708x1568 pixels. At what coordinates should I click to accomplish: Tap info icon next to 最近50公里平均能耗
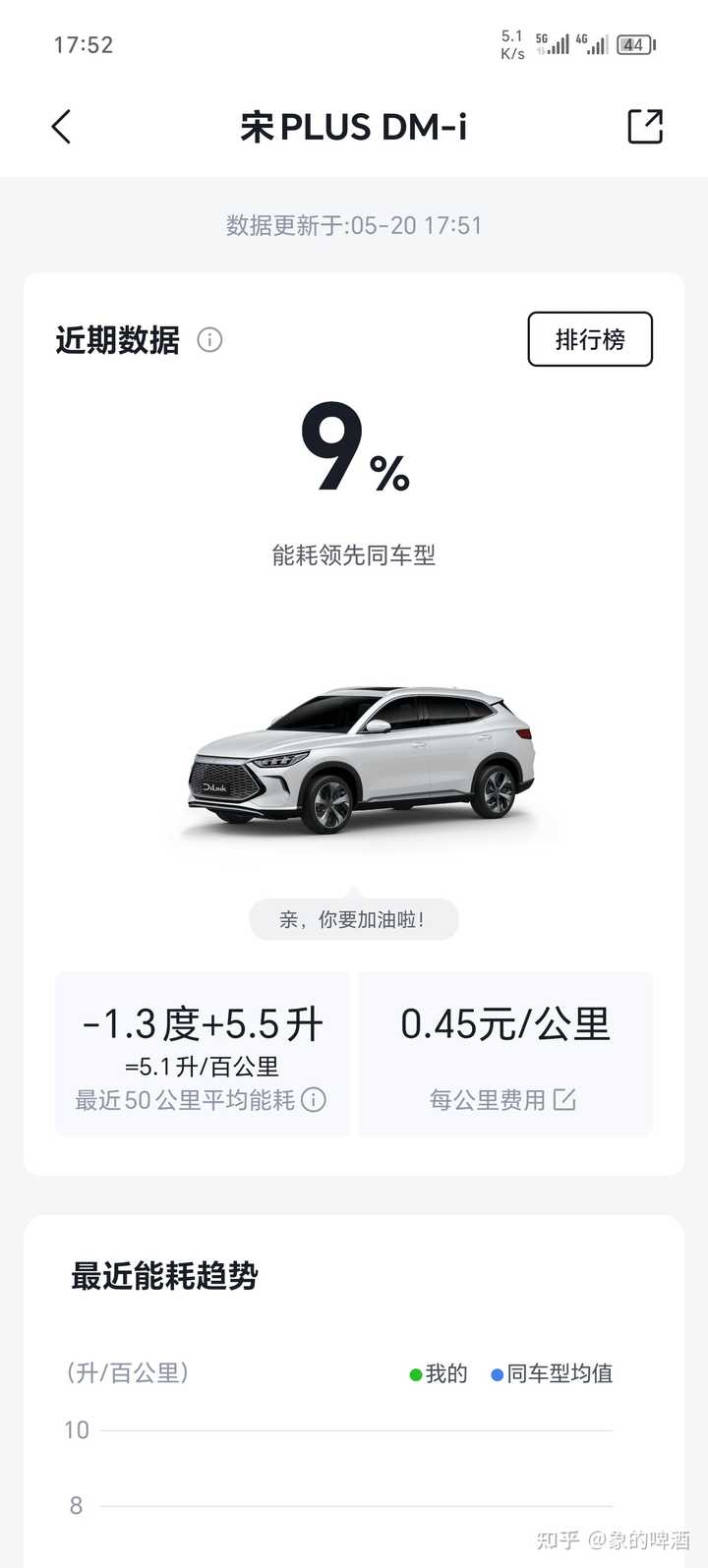click(314, 1100)
